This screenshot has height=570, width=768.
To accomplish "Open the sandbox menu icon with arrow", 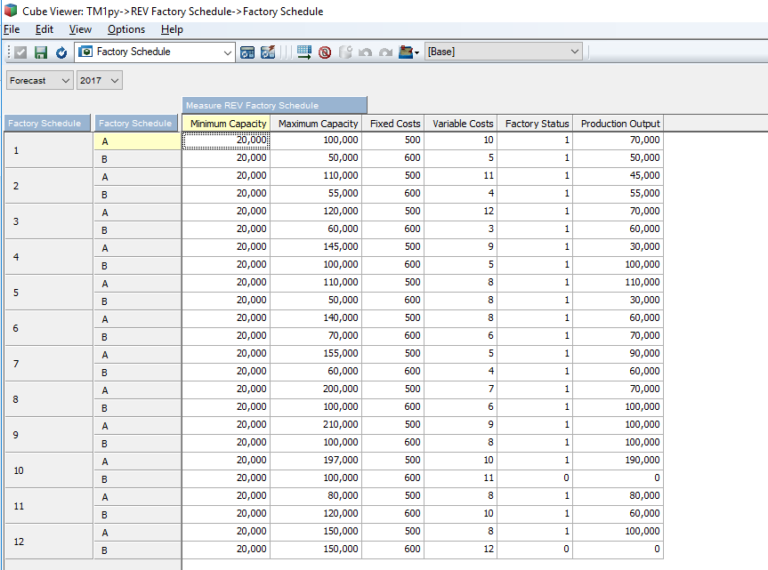I will coord(408,52).
